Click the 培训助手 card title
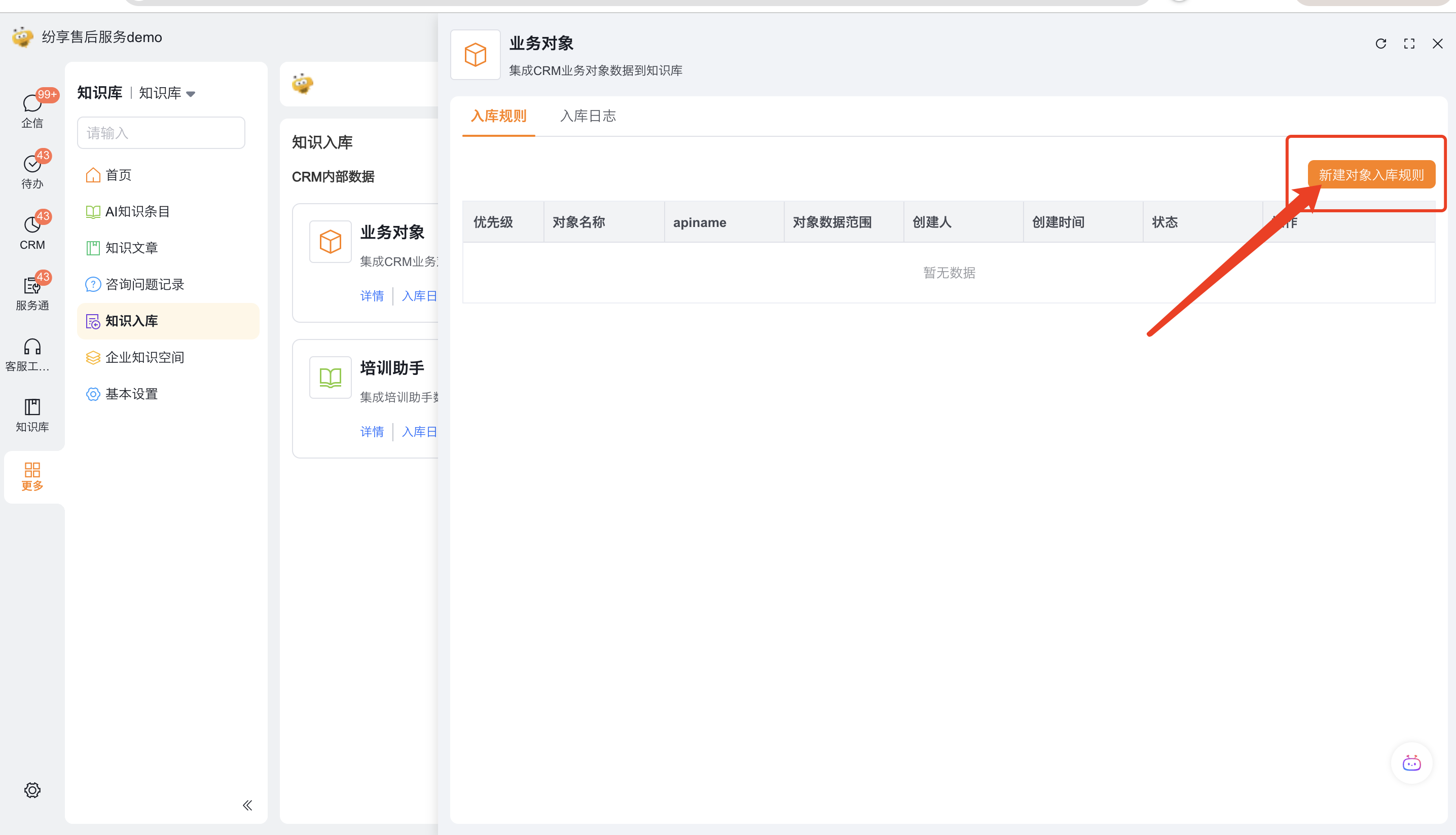 392,368
